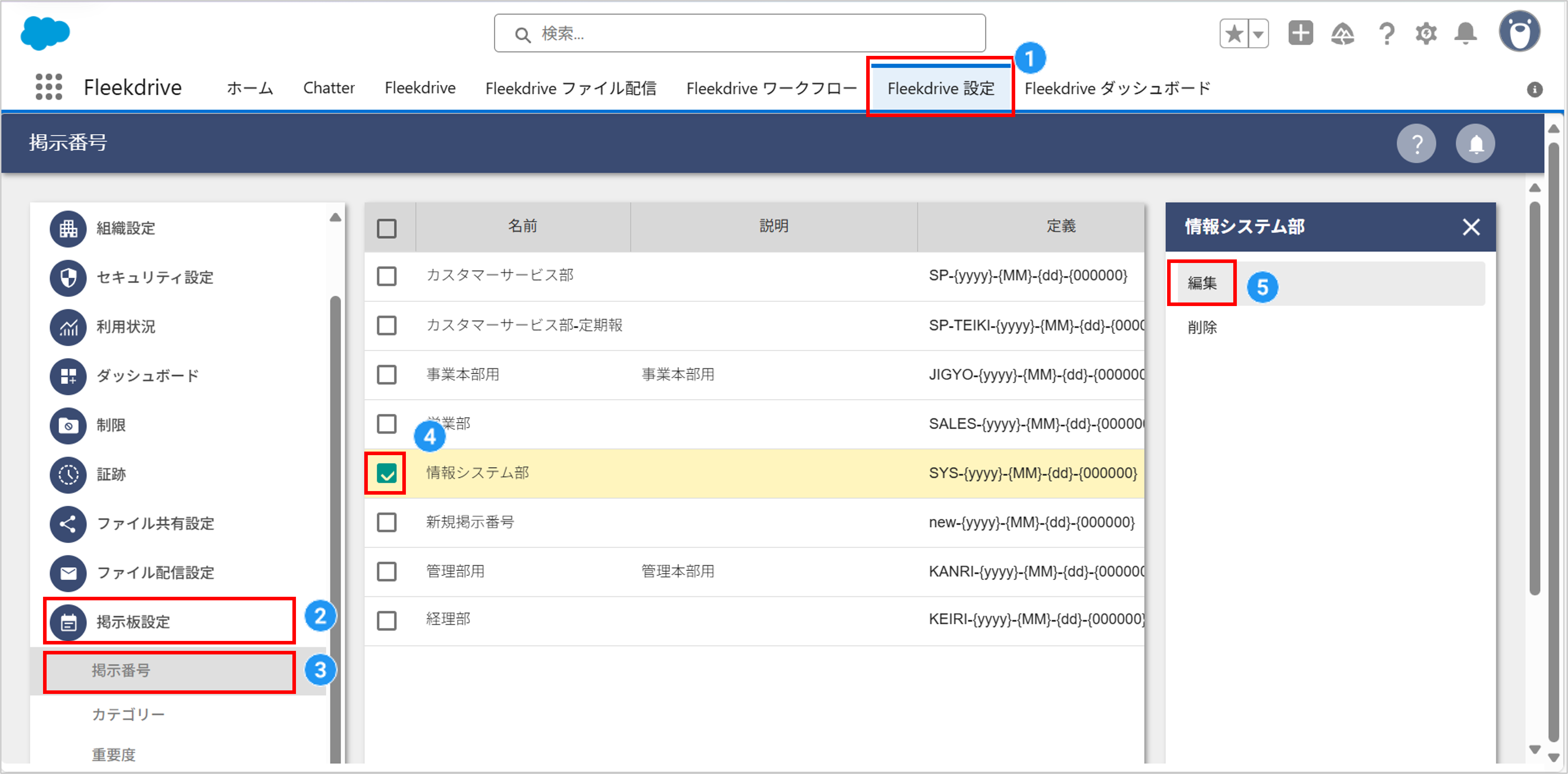Click the 管理本部用 description cell

[x=678, y=571]
